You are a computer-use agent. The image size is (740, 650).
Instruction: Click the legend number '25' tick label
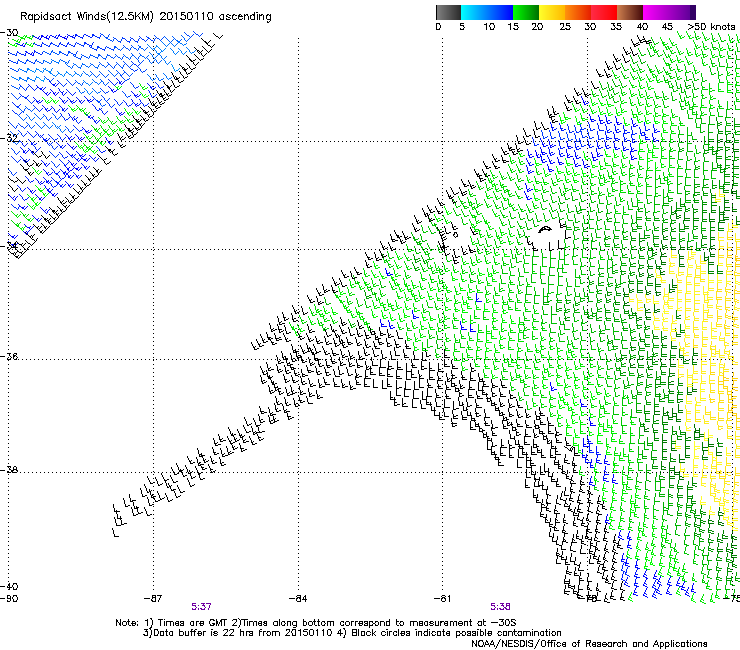(565, 26)
